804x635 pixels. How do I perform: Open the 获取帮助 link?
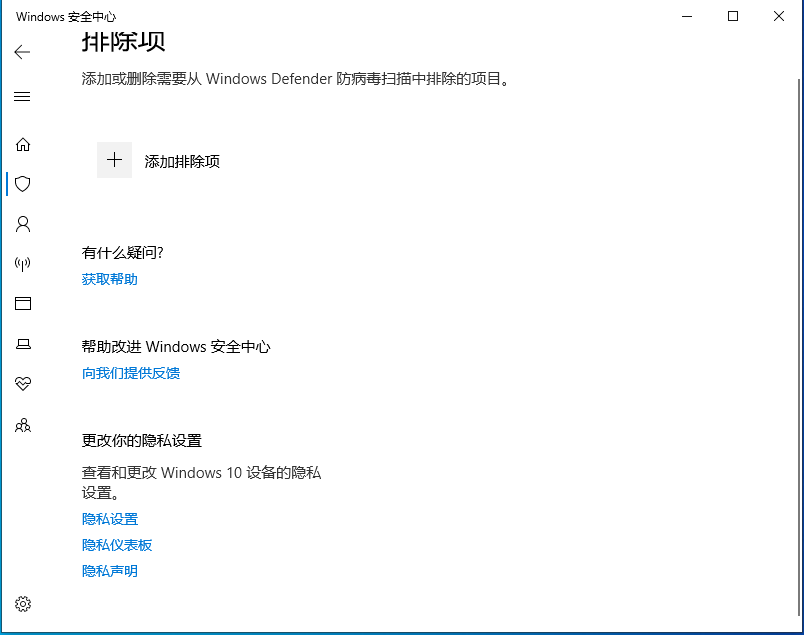[x=110, y=279]
